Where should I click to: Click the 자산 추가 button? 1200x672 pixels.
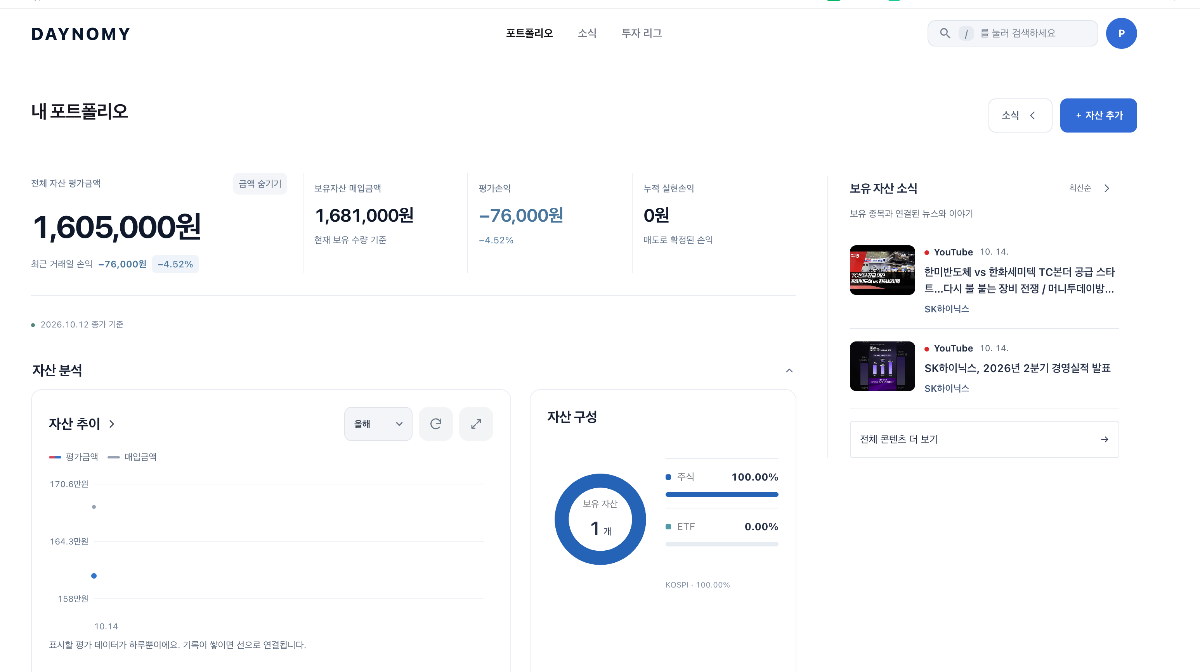click(1098, 115)
